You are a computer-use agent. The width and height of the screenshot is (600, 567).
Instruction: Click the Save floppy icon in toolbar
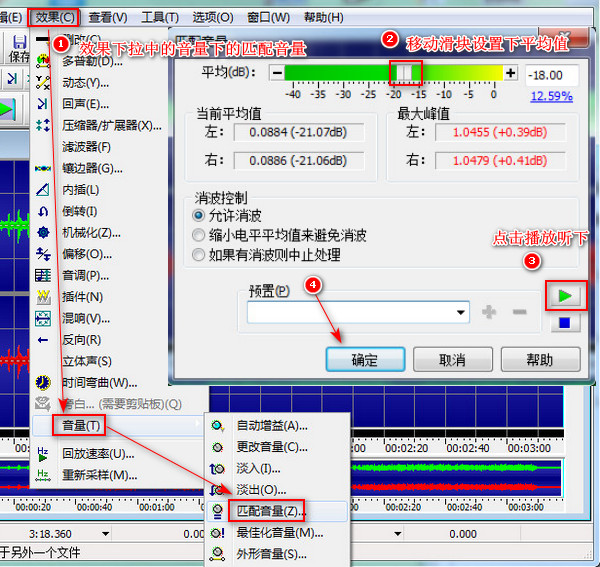click(x=19, y=42)
